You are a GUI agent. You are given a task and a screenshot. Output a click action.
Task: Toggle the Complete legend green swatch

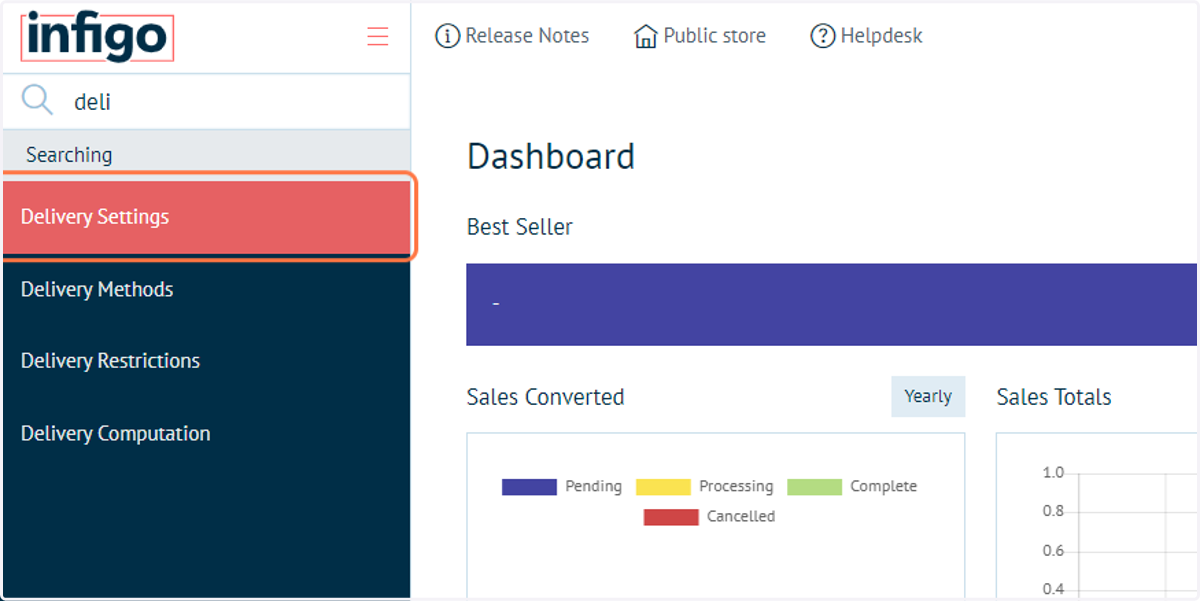pyautogui.click(x=814, y=487)
